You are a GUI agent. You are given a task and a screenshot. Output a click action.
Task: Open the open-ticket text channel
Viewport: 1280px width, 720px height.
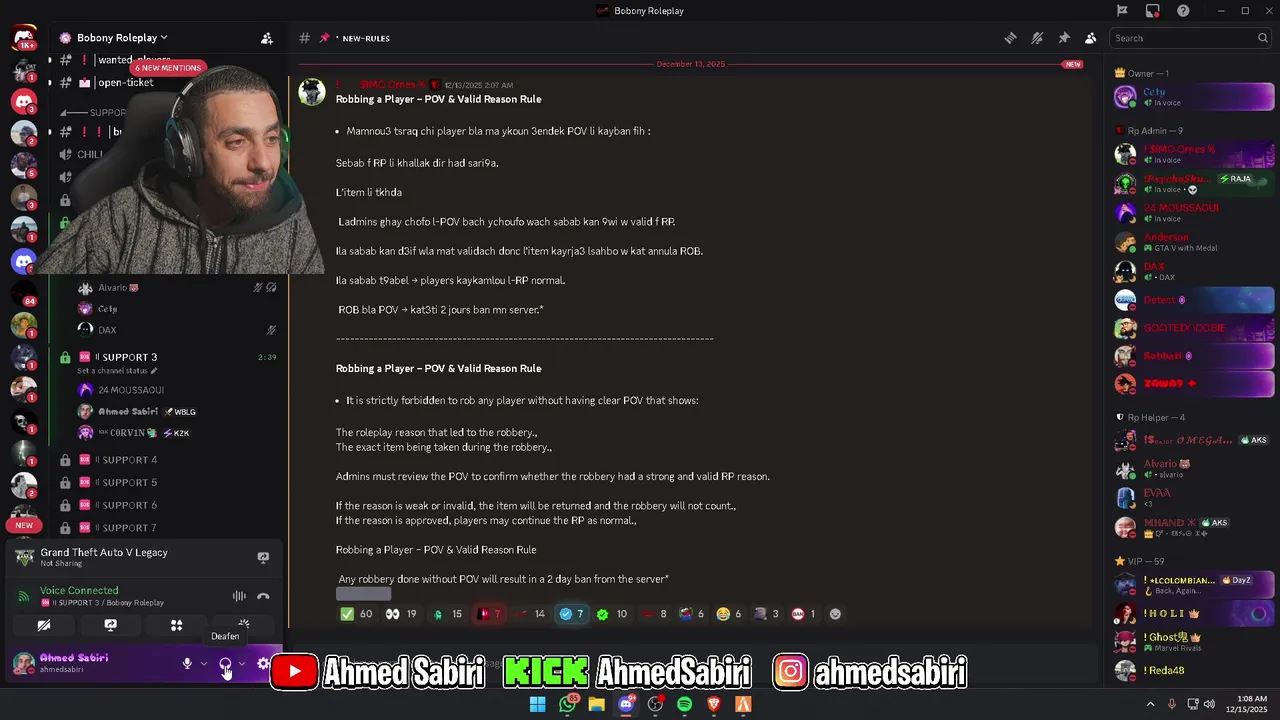[x=125, y=83]
